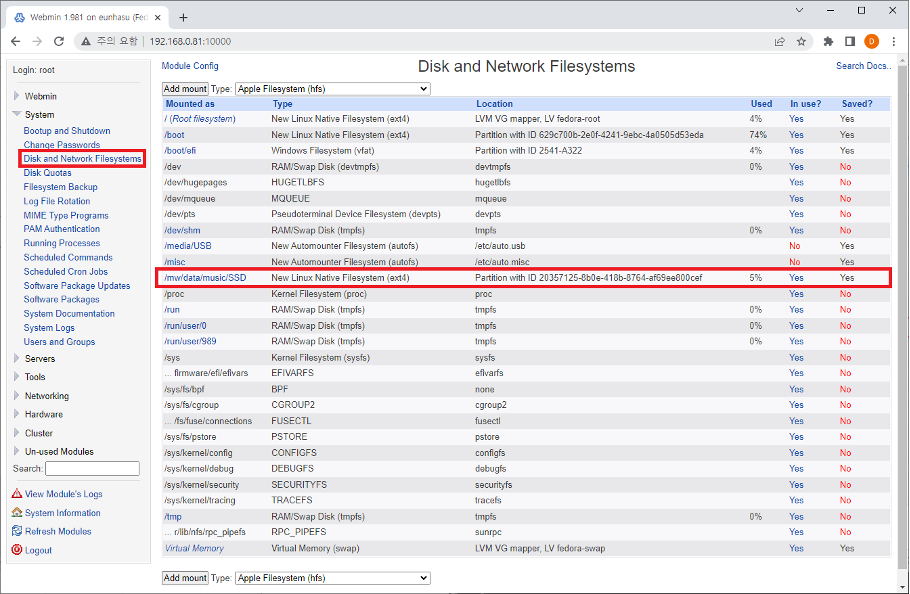
Task: Open the top filesystem Type dropdown
Action: [x=332, y=89]
